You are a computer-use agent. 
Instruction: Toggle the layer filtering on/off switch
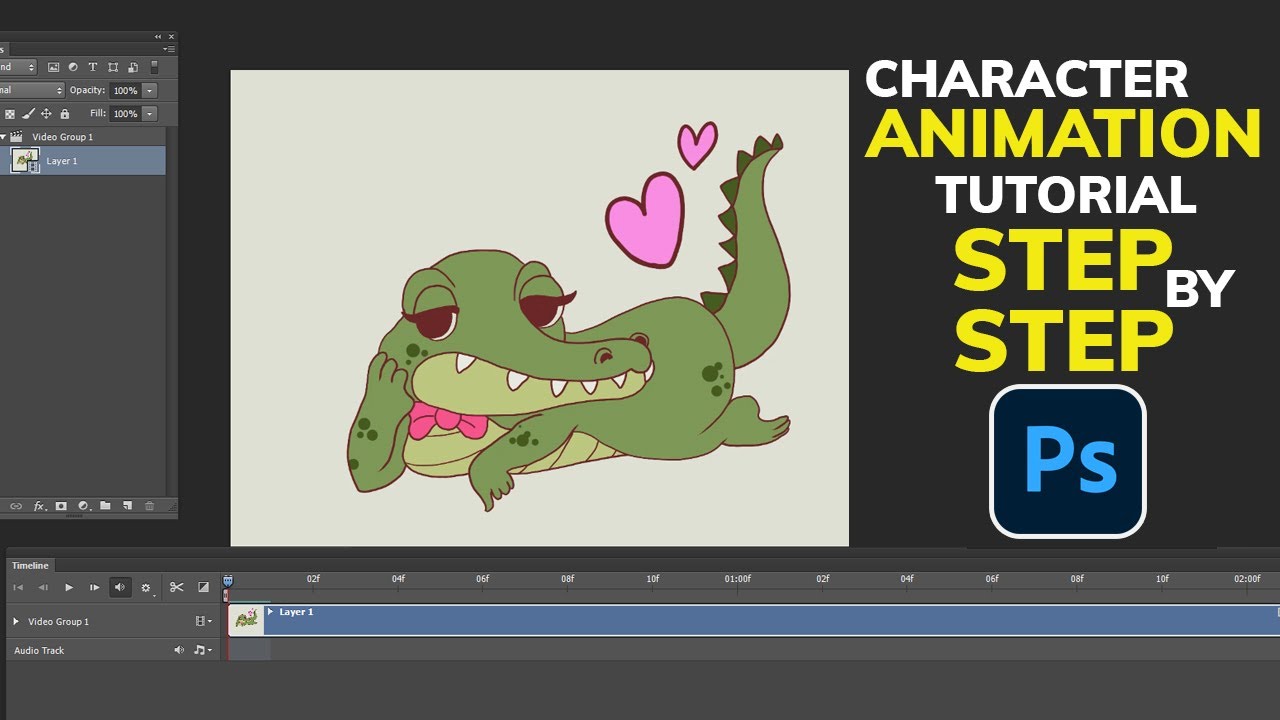tap(154, 67)
